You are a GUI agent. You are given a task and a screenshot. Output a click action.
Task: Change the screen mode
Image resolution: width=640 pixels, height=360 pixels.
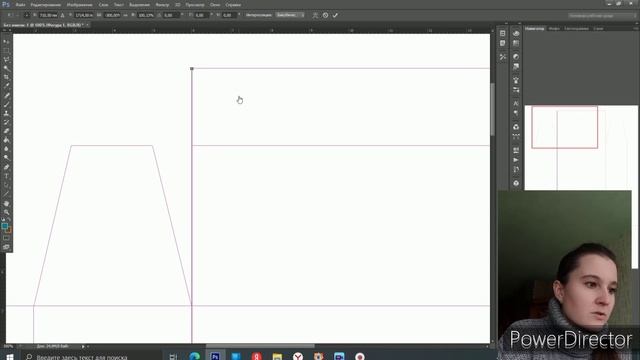pyautogui.click(x=6, y=247)
